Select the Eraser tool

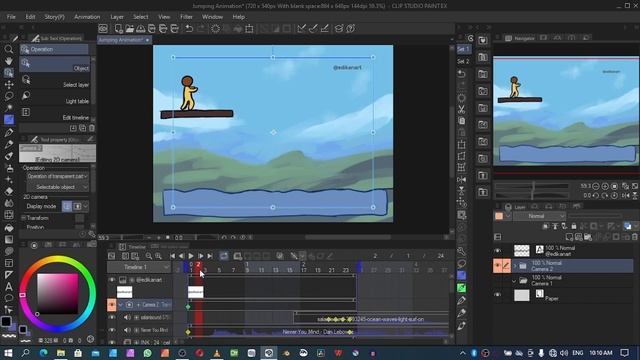8,191
